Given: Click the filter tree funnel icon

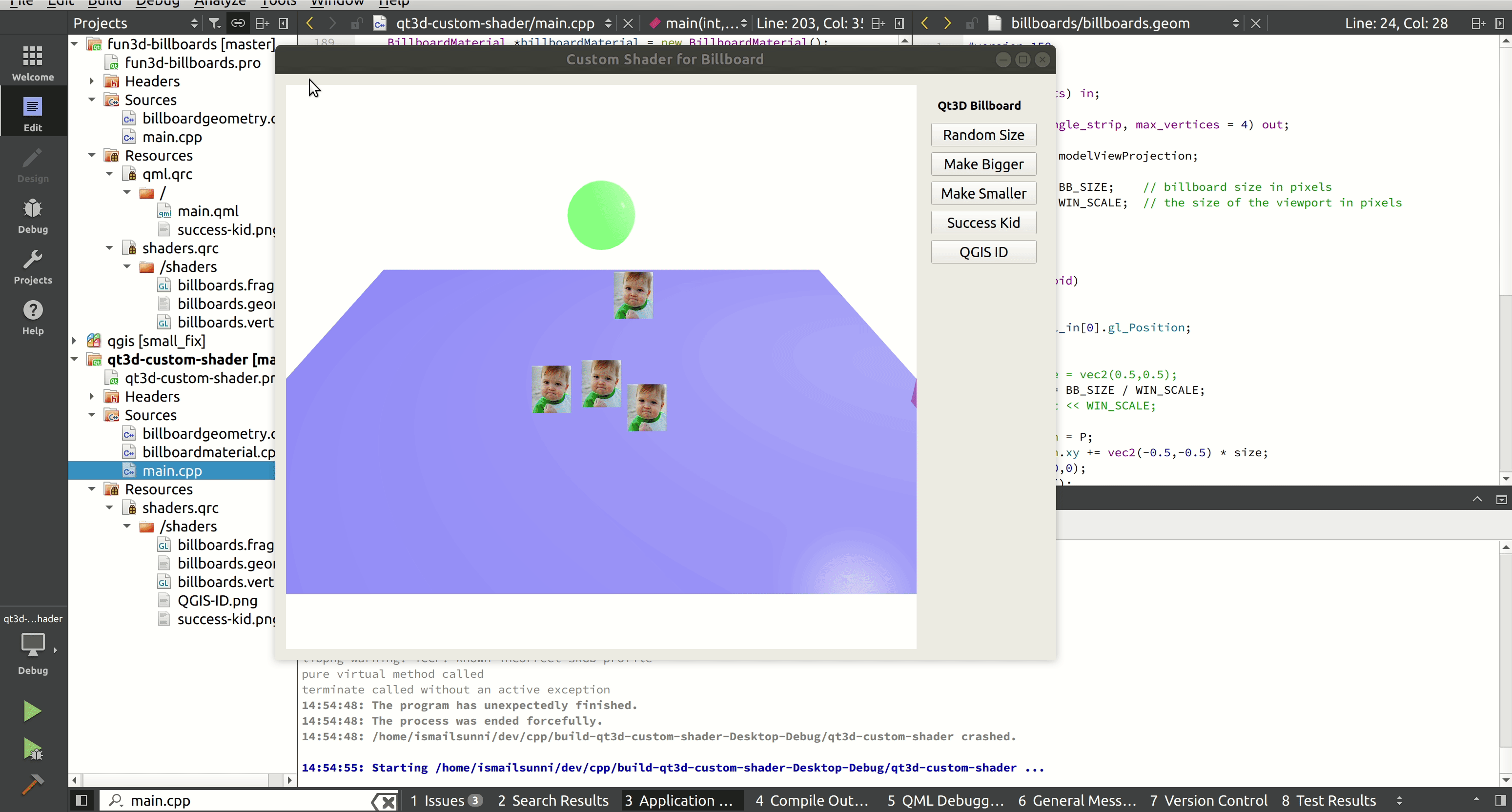Looking at the screenshot, I should tap(214, 23).
